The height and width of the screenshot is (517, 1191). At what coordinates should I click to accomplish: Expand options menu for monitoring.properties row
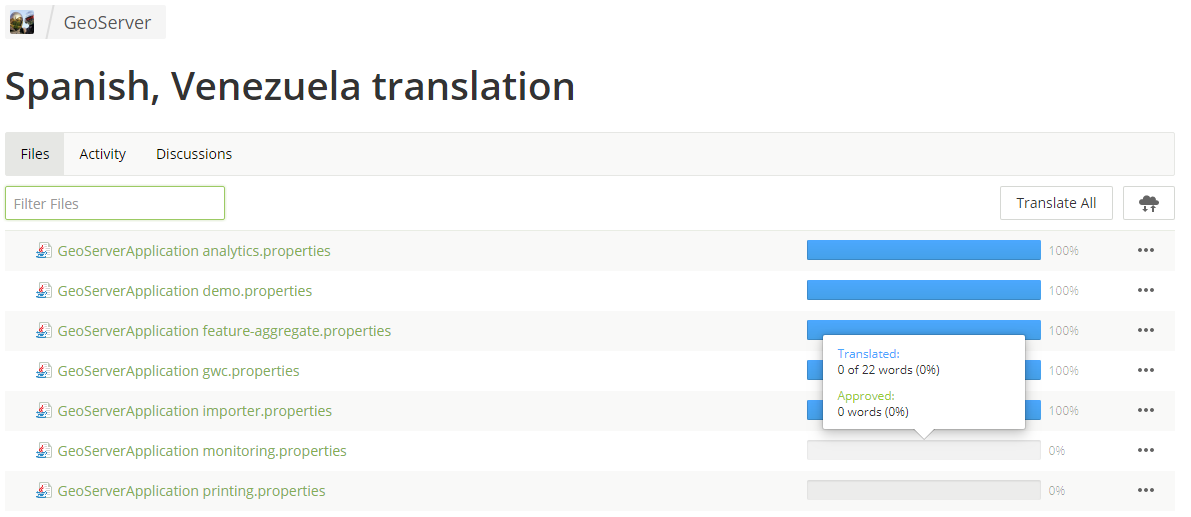click(1145, 450)
